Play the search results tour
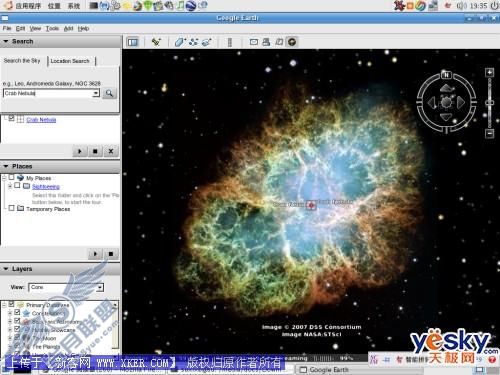Image resolution: width=500 pixels, height=375 pixels. click(80, 151)
